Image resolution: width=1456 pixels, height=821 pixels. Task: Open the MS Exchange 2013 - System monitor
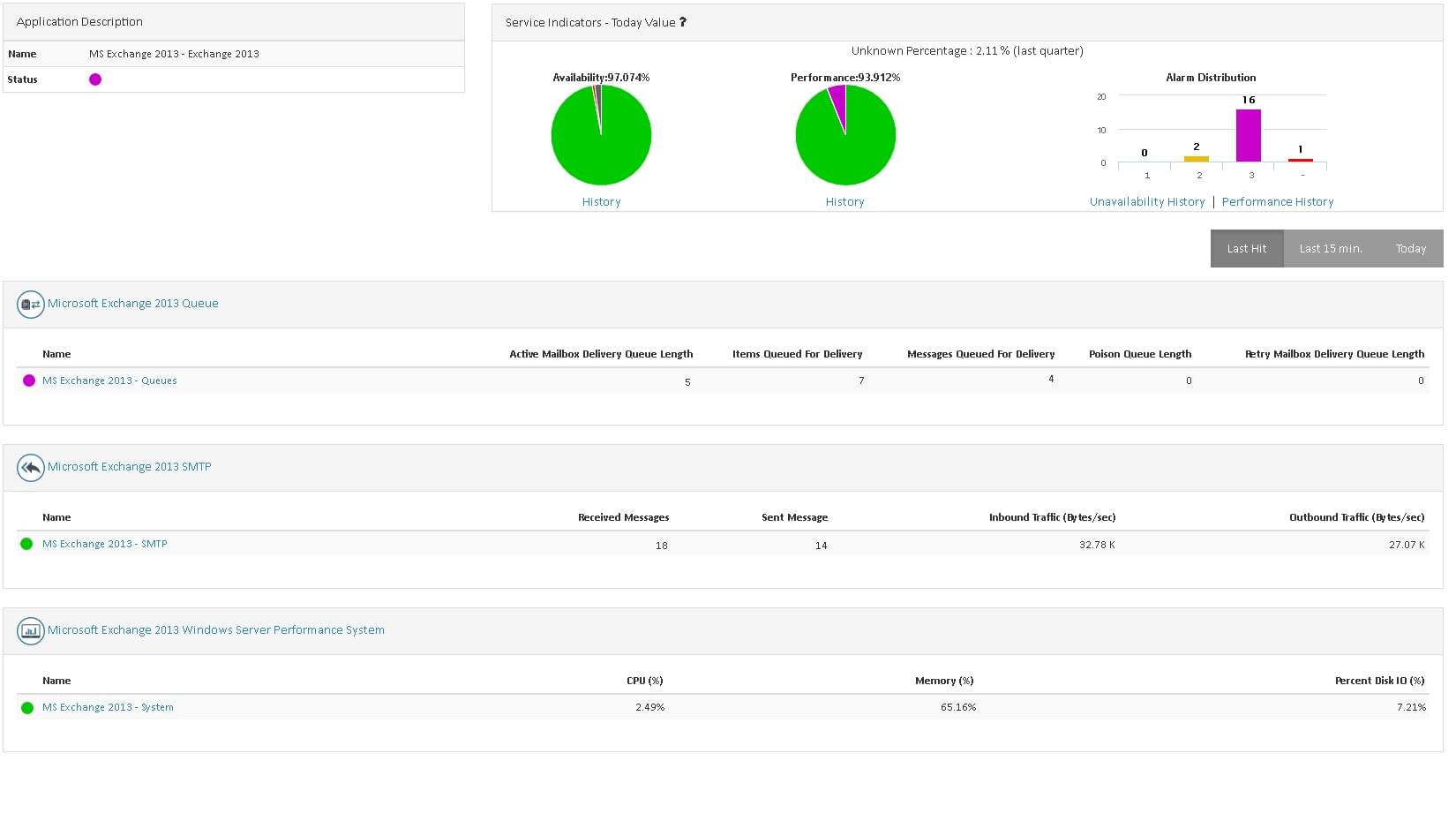tap(108, 707)
